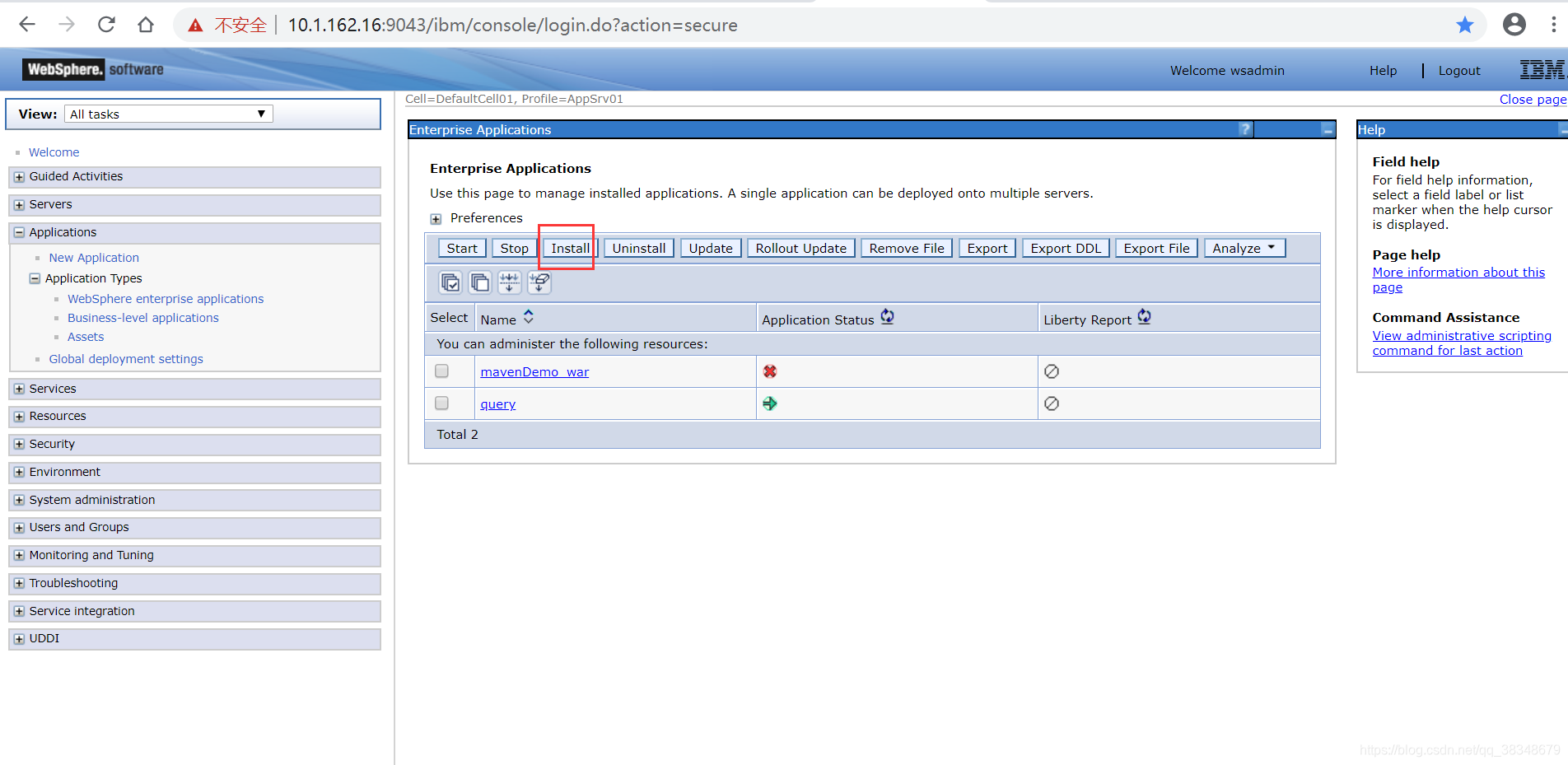Reload the page with the refresh icon
Image resolution: width=1568 pixels, height=765 pixels.
tap(106, 25)
